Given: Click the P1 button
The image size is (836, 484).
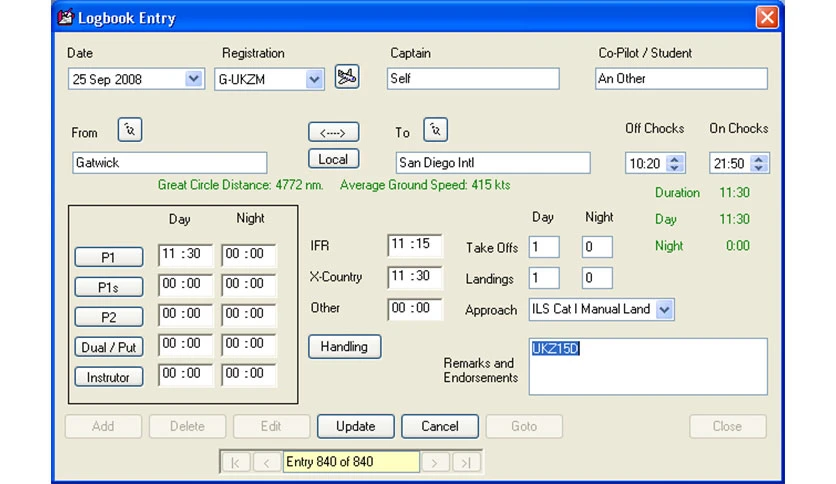Looking at the screenshot, I should point(109,257).
